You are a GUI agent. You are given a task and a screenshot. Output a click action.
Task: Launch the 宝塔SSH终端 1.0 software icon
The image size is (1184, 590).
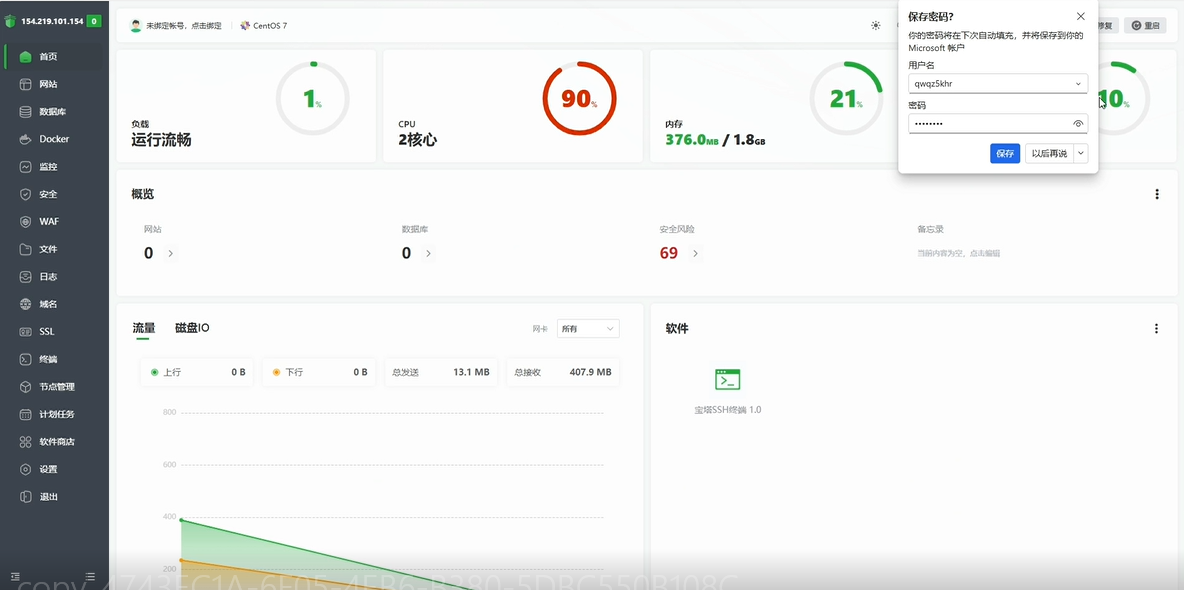727,380
